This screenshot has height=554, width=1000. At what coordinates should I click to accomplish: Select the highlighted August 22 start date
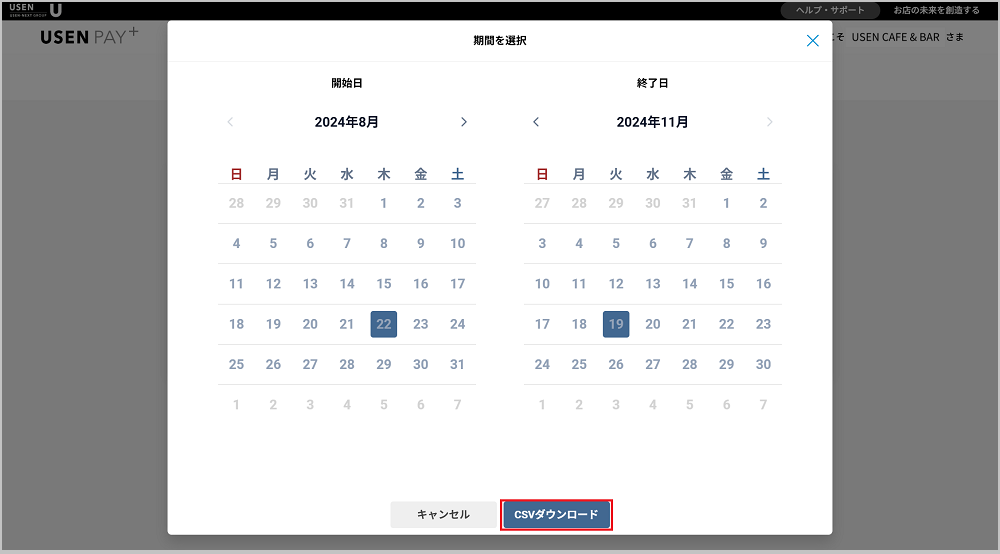click(384, 324)
